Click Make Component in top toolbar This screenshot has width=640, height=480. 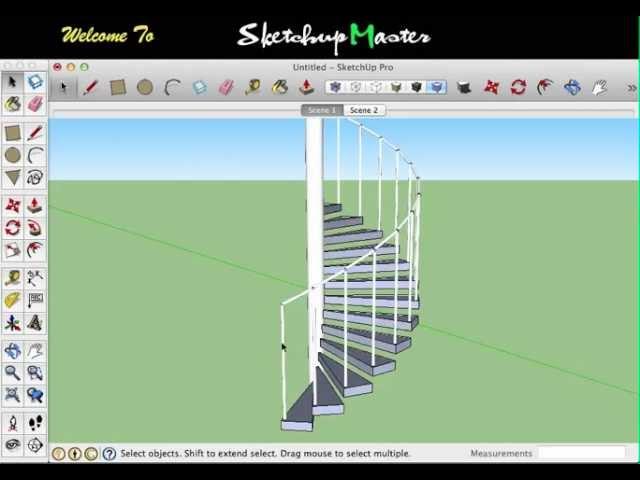tap(199, 87)
